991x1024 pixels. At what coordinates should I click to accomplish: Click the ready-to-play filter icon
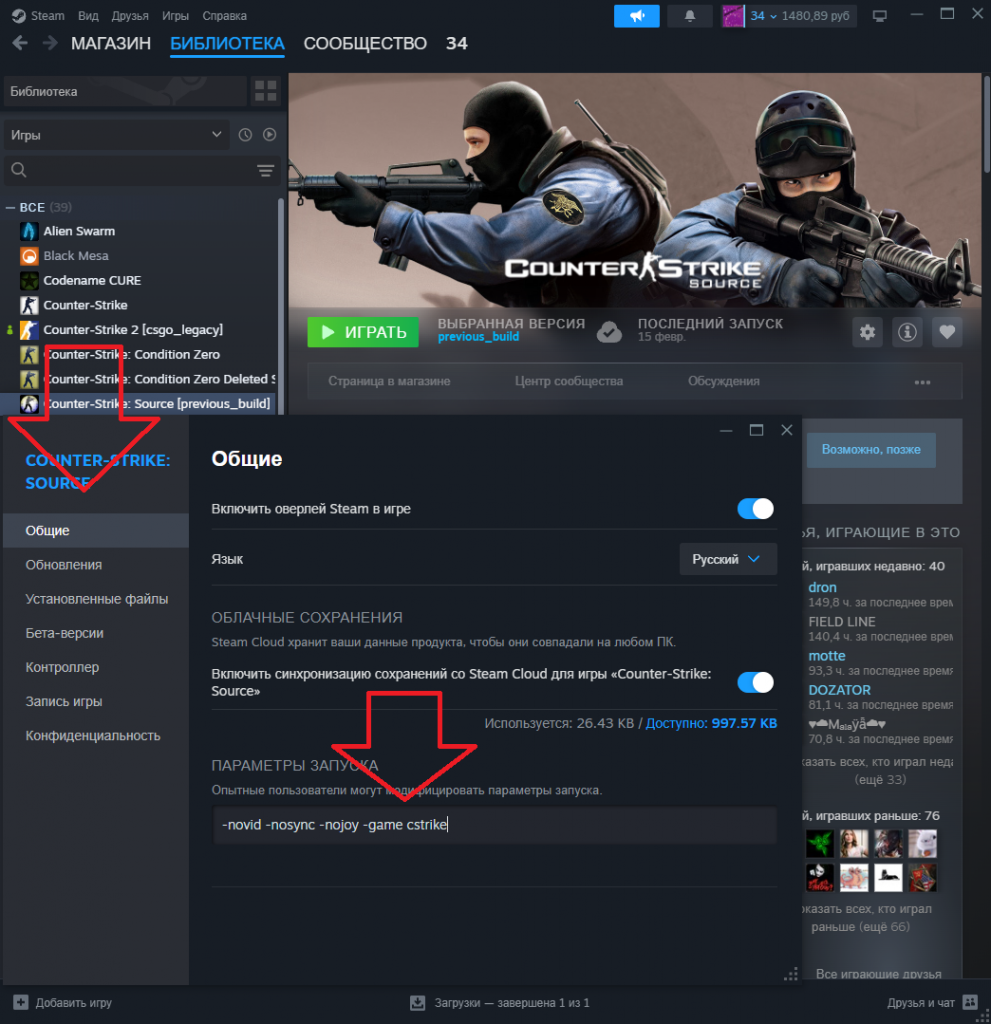click(x=269, y=135)
